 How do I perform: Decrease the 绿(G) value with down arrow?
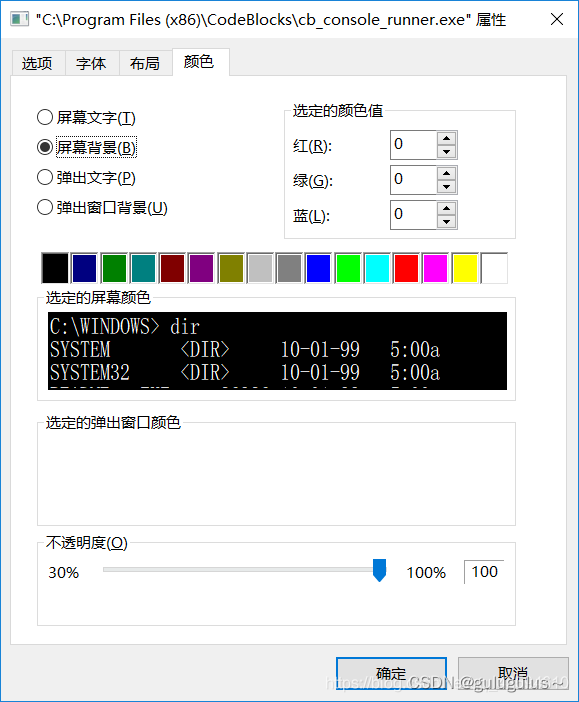(446, 187)
